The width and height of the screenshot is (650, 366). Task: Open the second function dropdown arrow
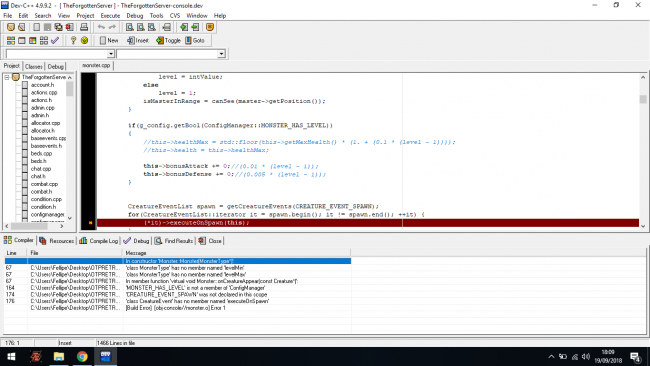(x=221, y=54)
